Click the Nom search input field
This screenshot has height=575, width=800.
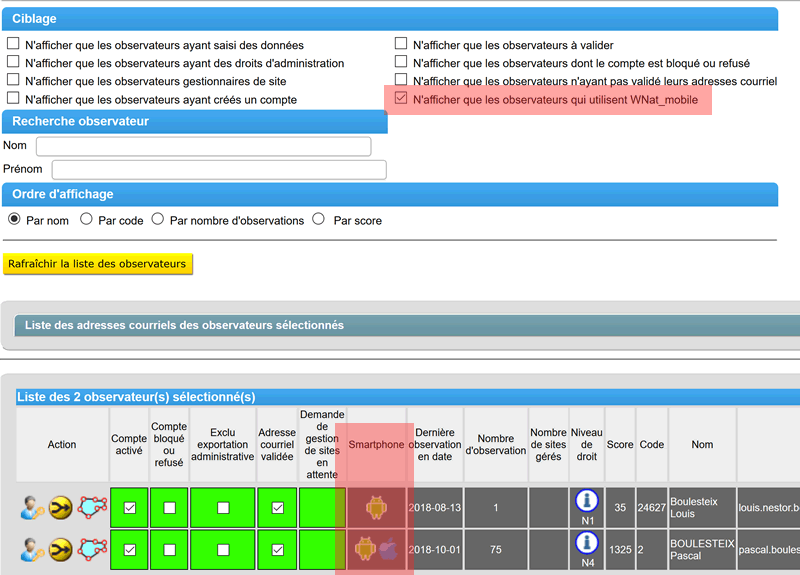tap(204, 146)
